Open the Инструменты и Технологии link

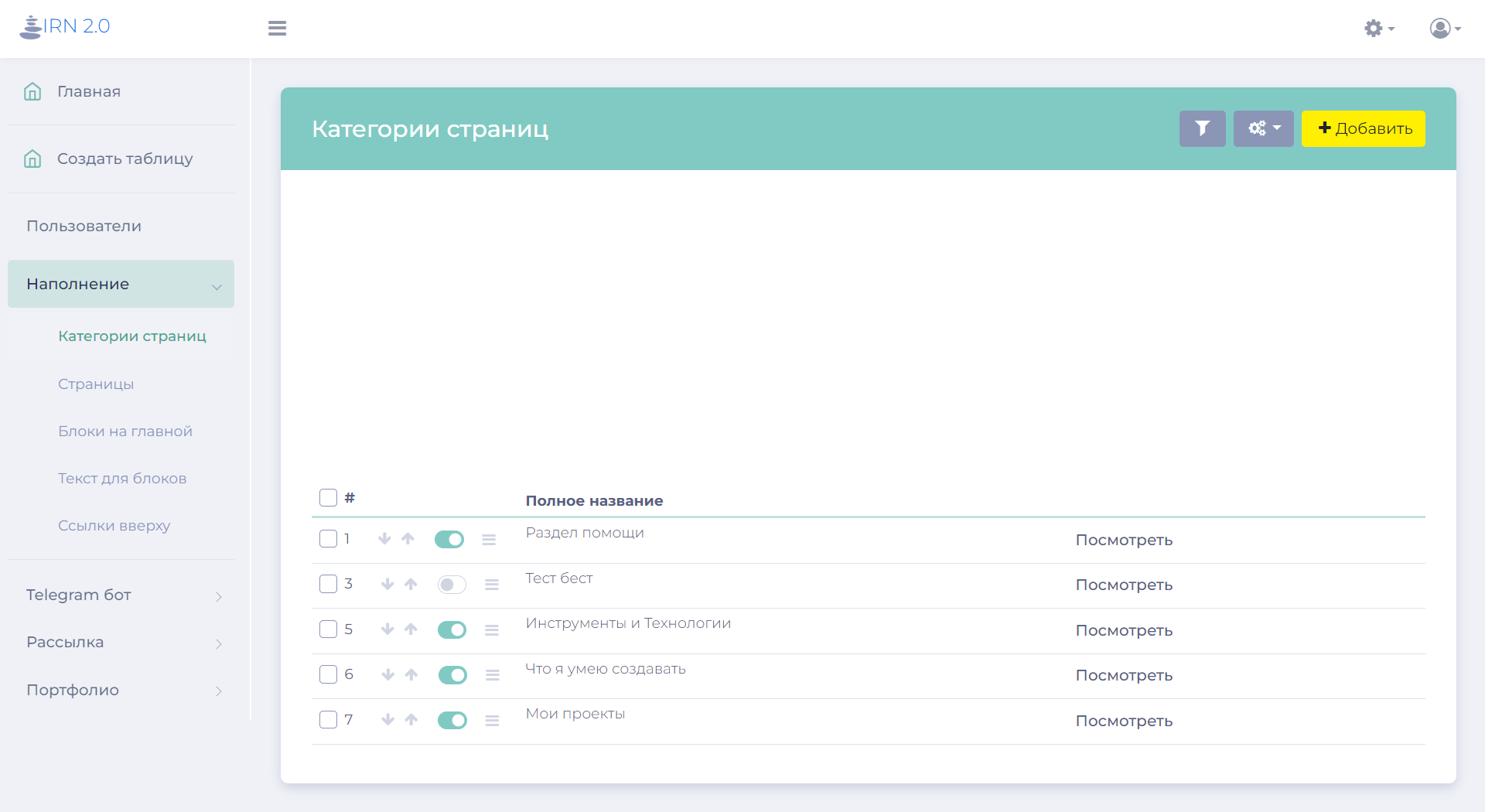(628, 623)
